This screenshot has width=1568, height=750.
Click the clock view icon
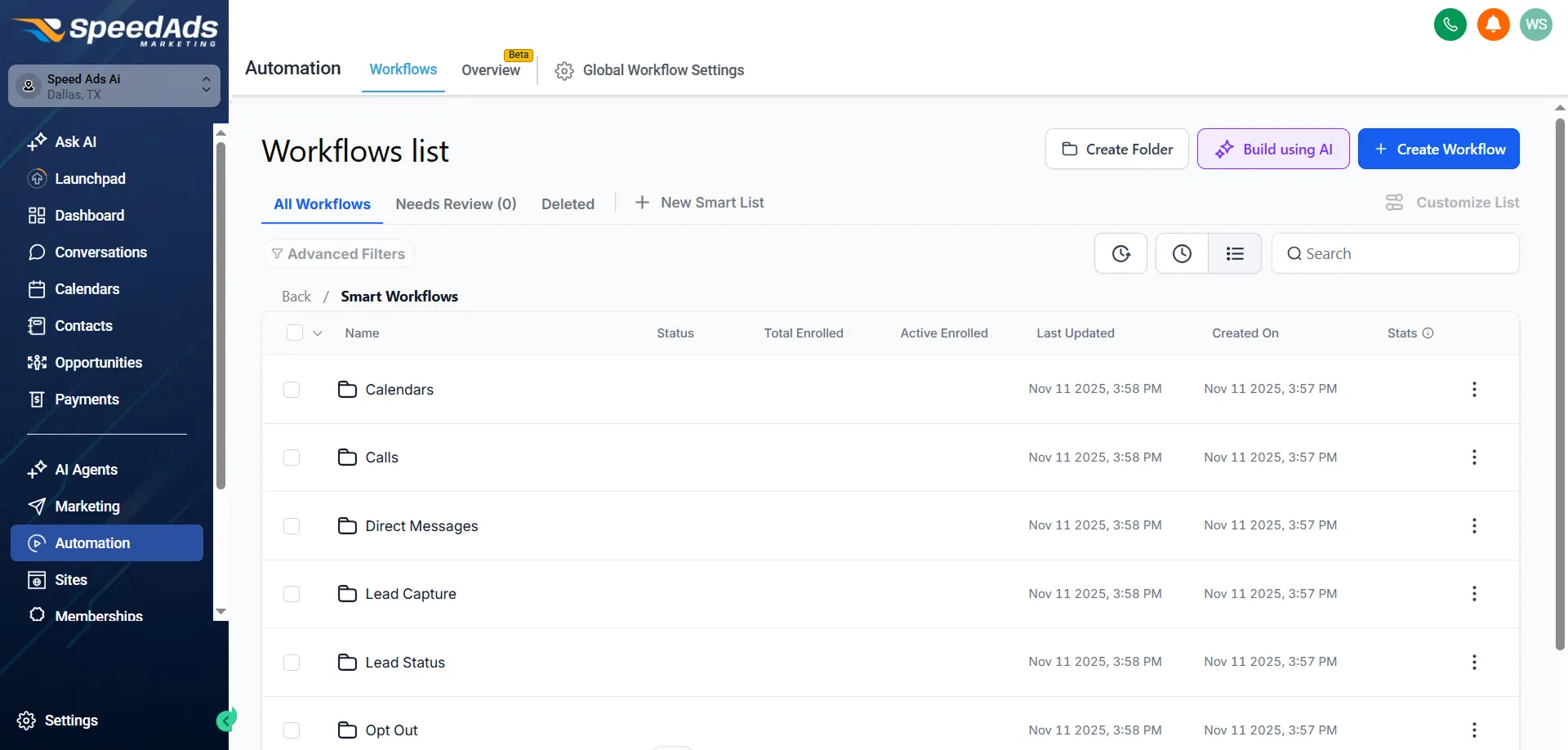tap(1182, 254)
